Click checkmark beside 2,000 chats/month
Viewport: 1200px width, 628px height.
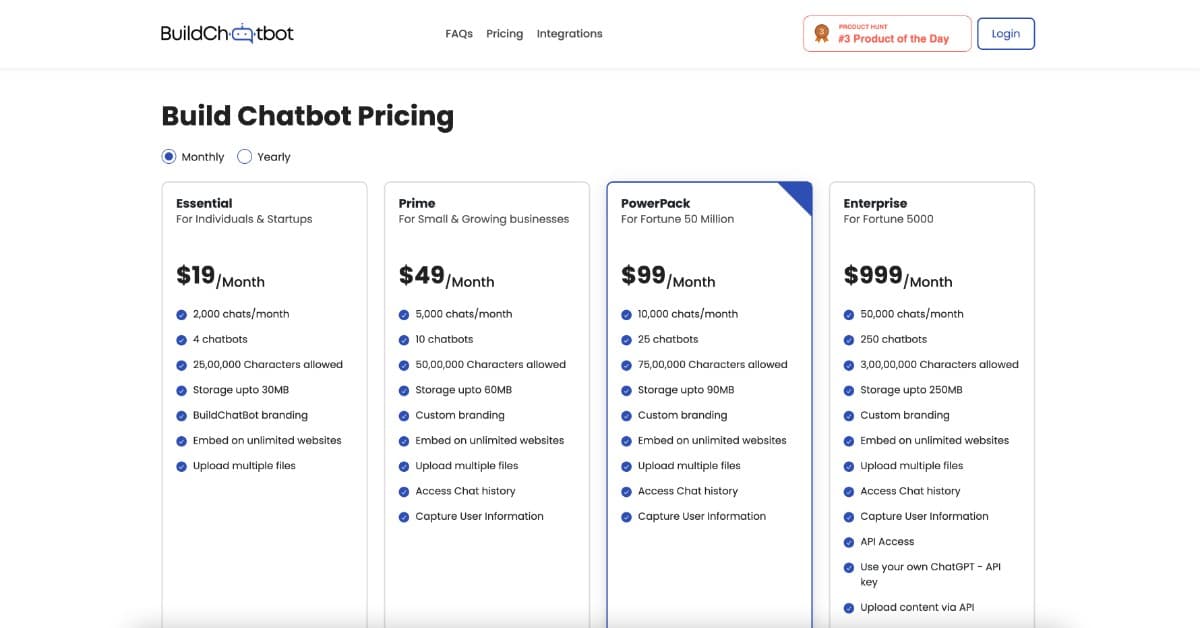[182, 314]
